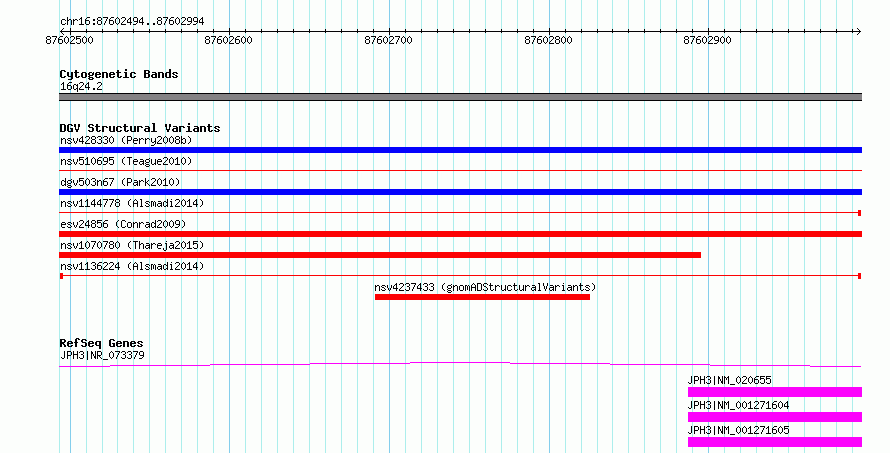Click ruler tick label 87602900

pos(707,40)
